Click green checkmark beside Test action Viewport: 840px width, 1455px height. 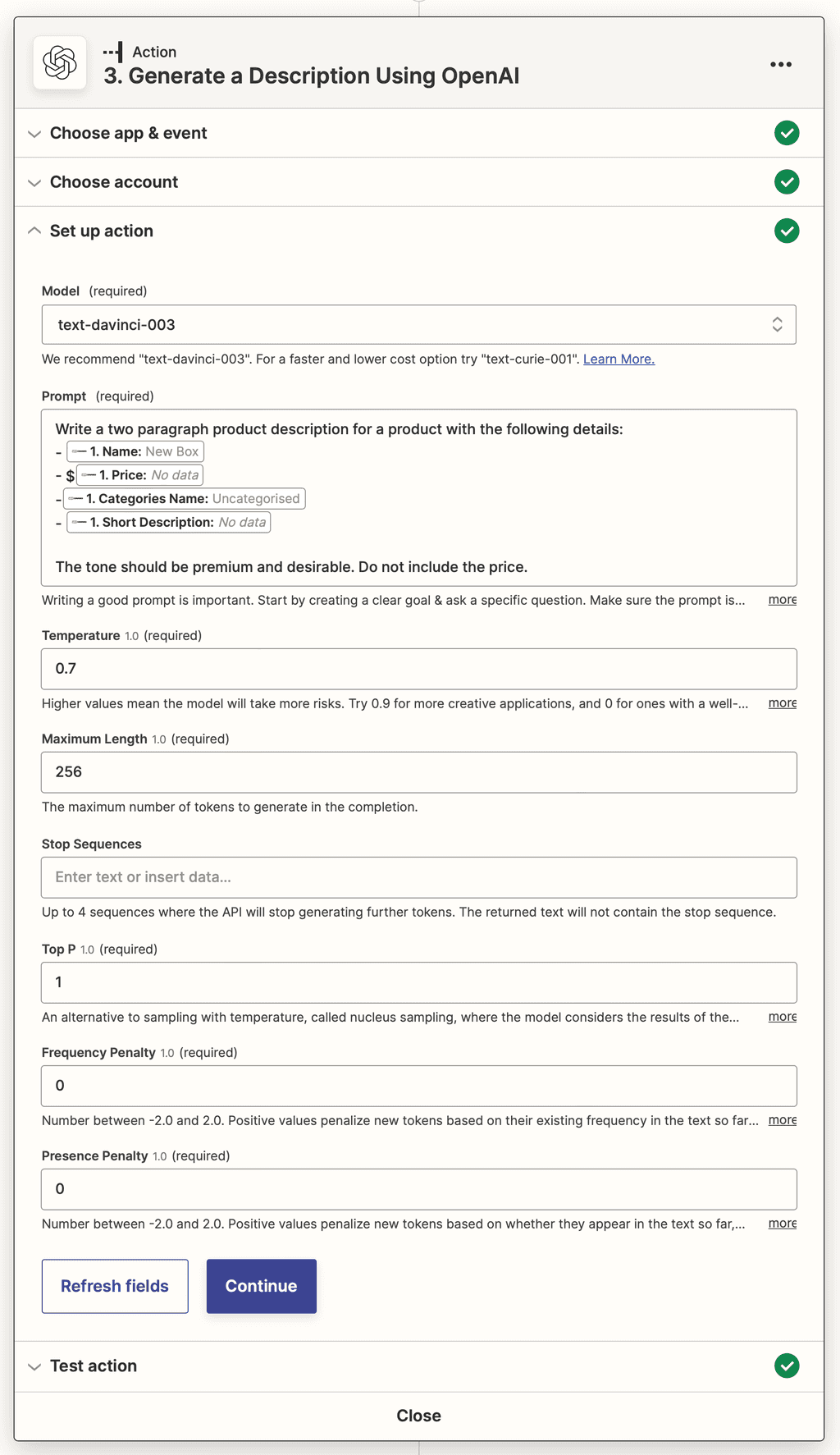(787, 1366)
